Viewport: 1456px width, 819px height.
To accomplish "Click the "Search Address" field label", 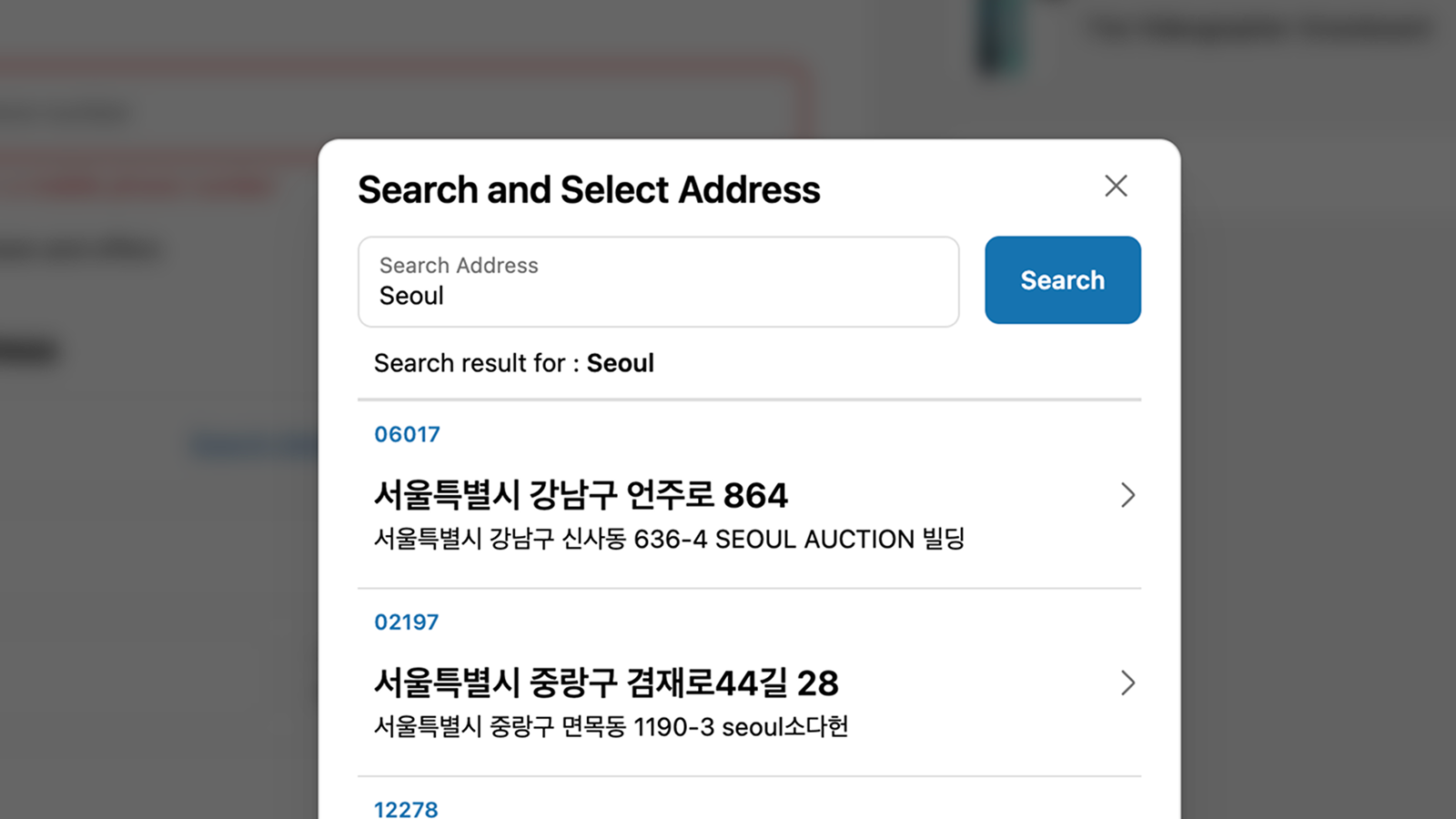I will tap(459, 266).
